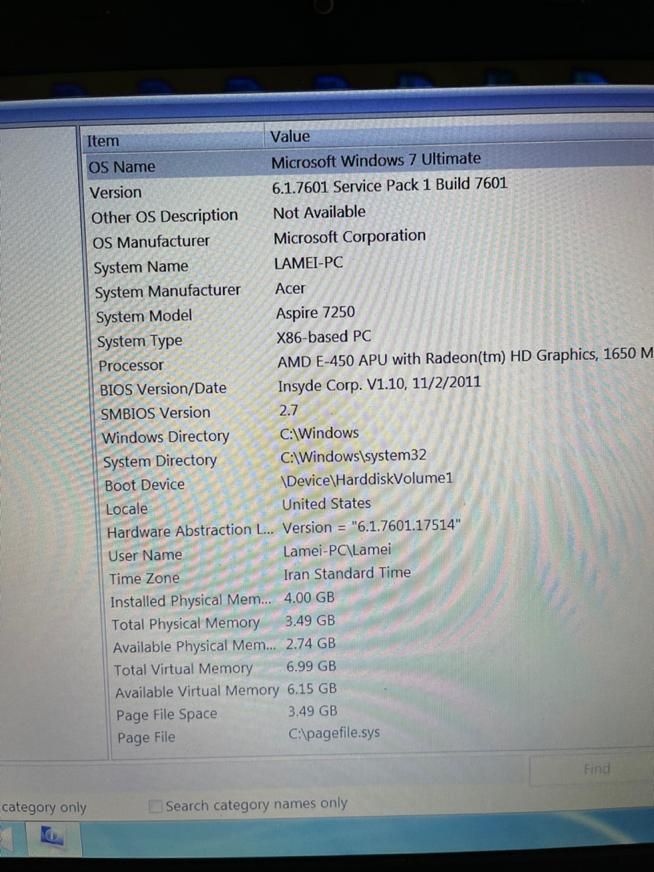
Task: Click the United States value
Action: tap(326, 503)
